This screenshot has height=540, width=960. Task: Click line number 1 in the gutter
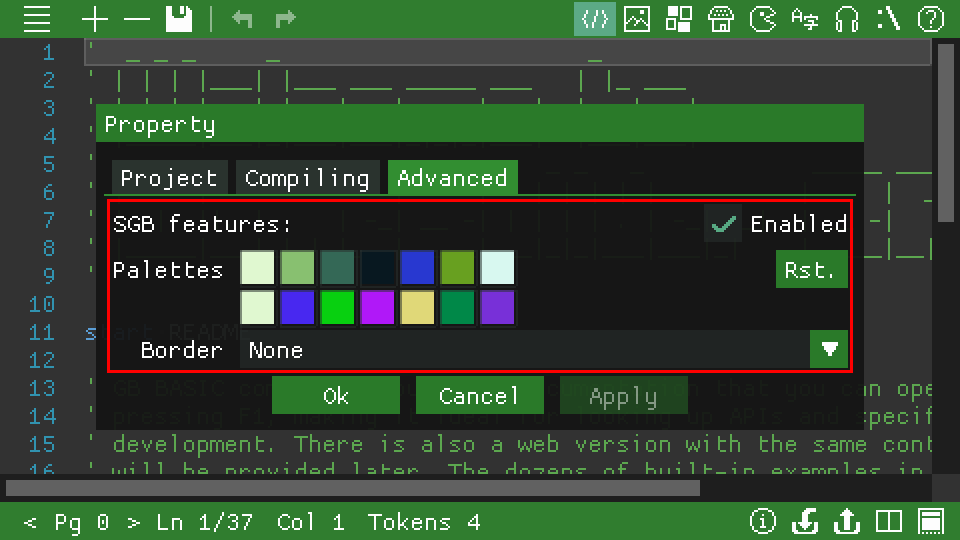(49, 53)
